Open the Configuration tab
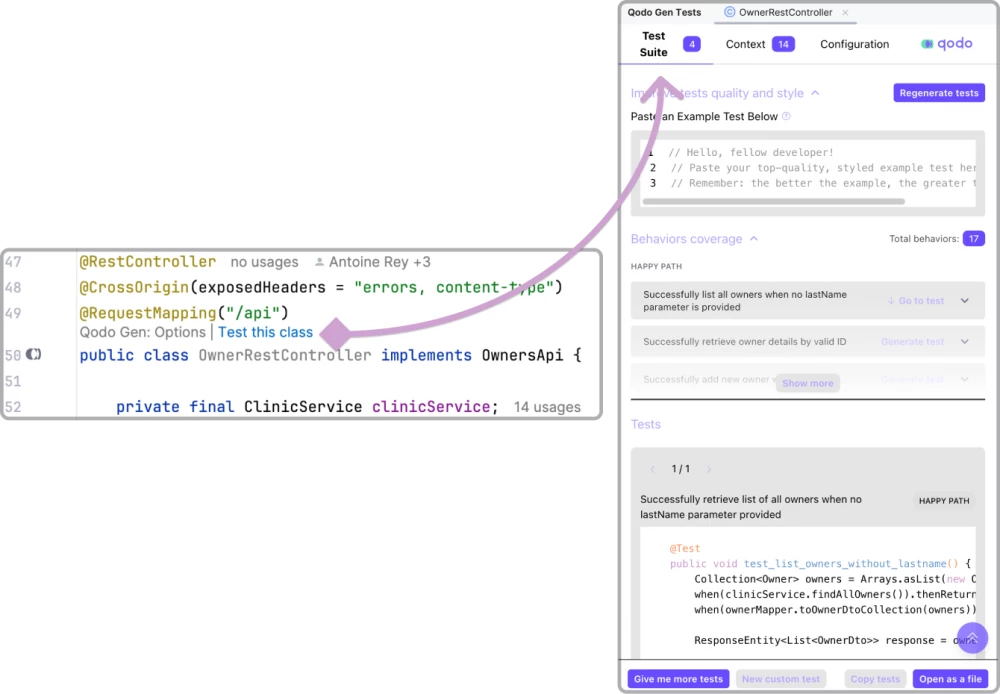The width and height of the screenshot is (1000, 694). pos(854,44)
